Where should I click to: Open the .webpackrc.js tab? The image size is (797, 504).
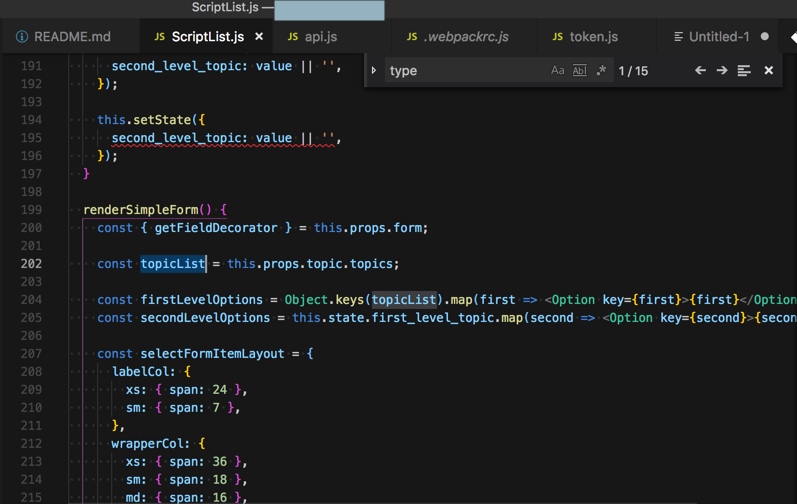click(x=466, y=37)
